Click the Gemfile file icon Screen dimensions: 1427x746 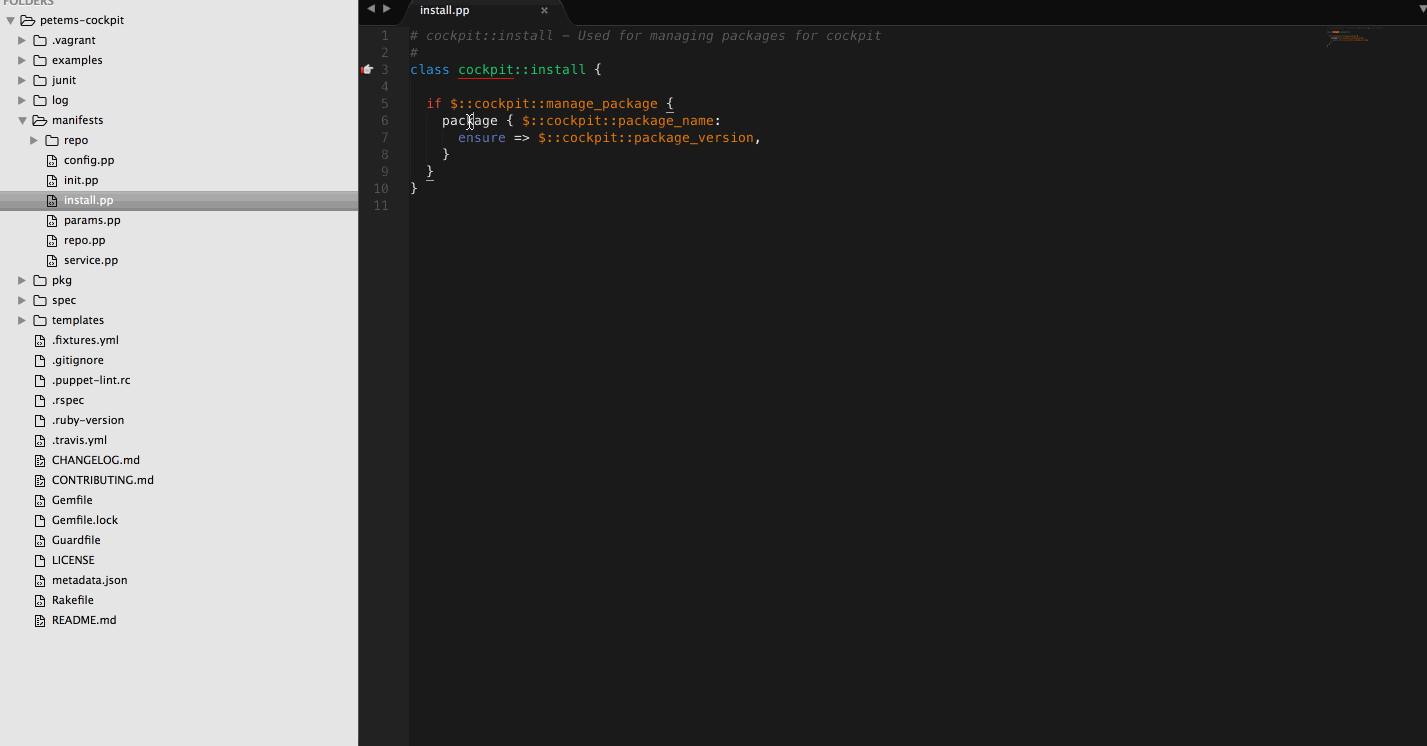tap(40, 500)
